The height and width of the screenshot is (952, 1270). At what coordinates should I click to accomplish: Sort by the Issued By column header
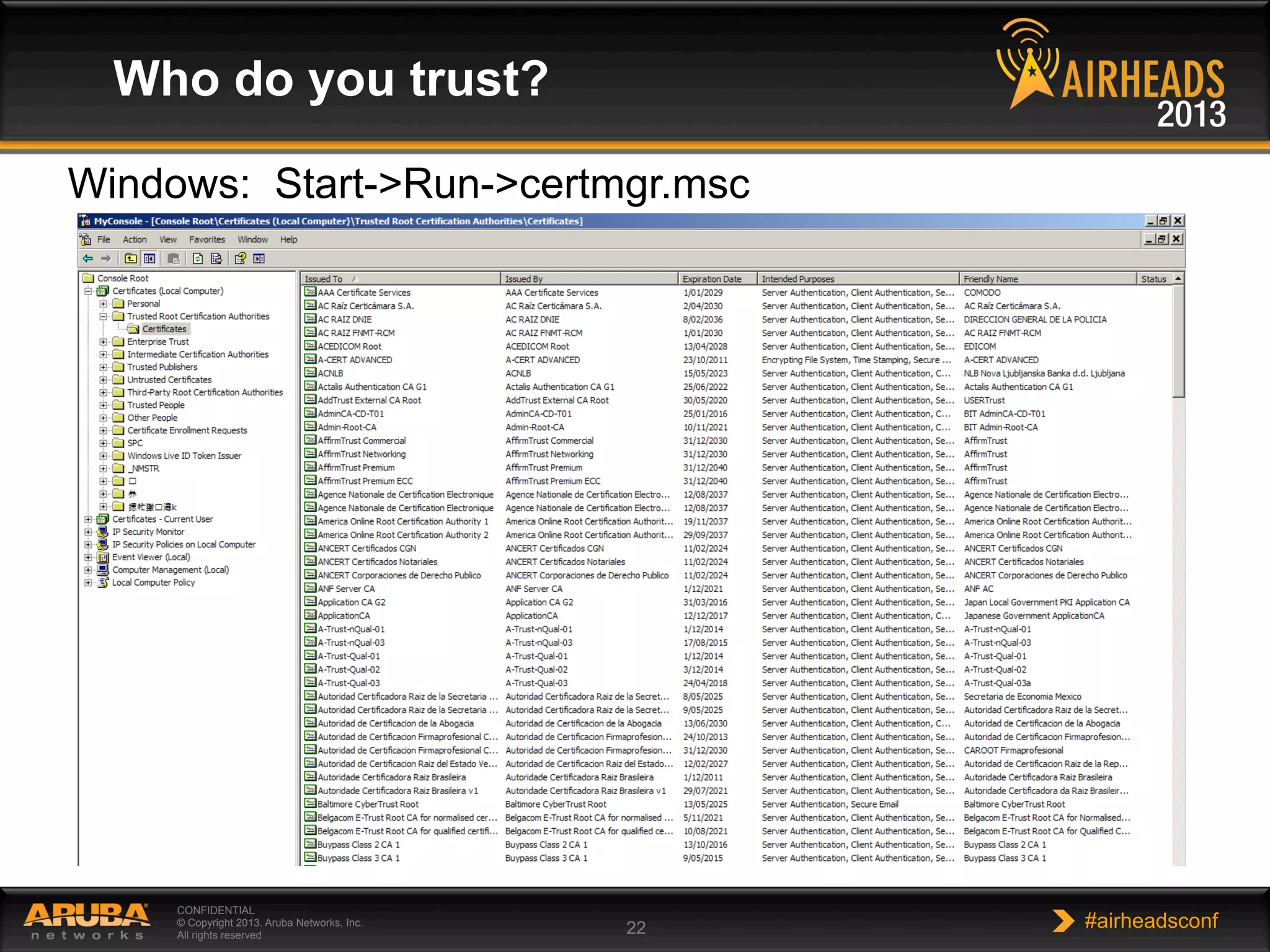[589, 279]
